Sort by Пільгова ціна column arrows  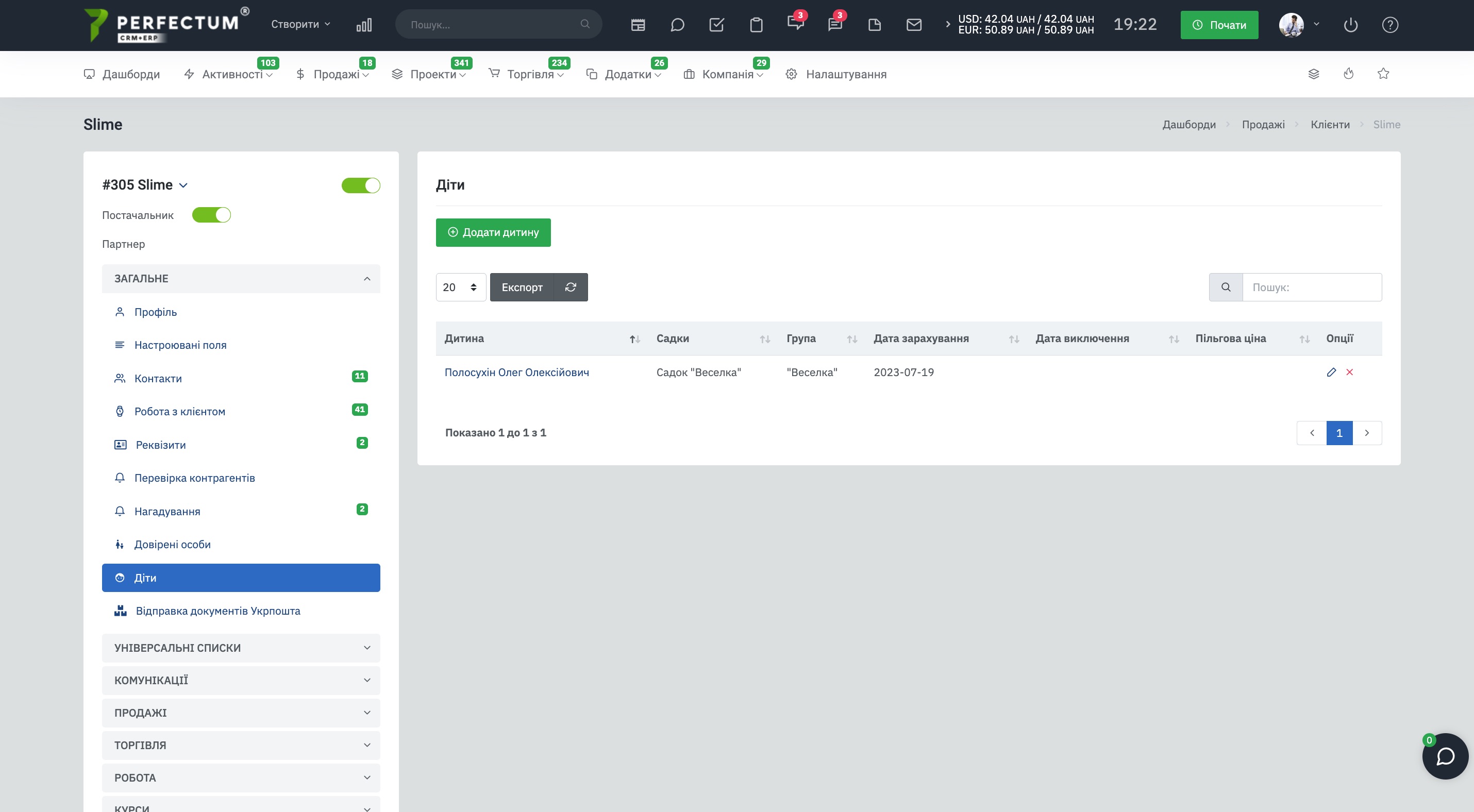tap(1304, 339)
